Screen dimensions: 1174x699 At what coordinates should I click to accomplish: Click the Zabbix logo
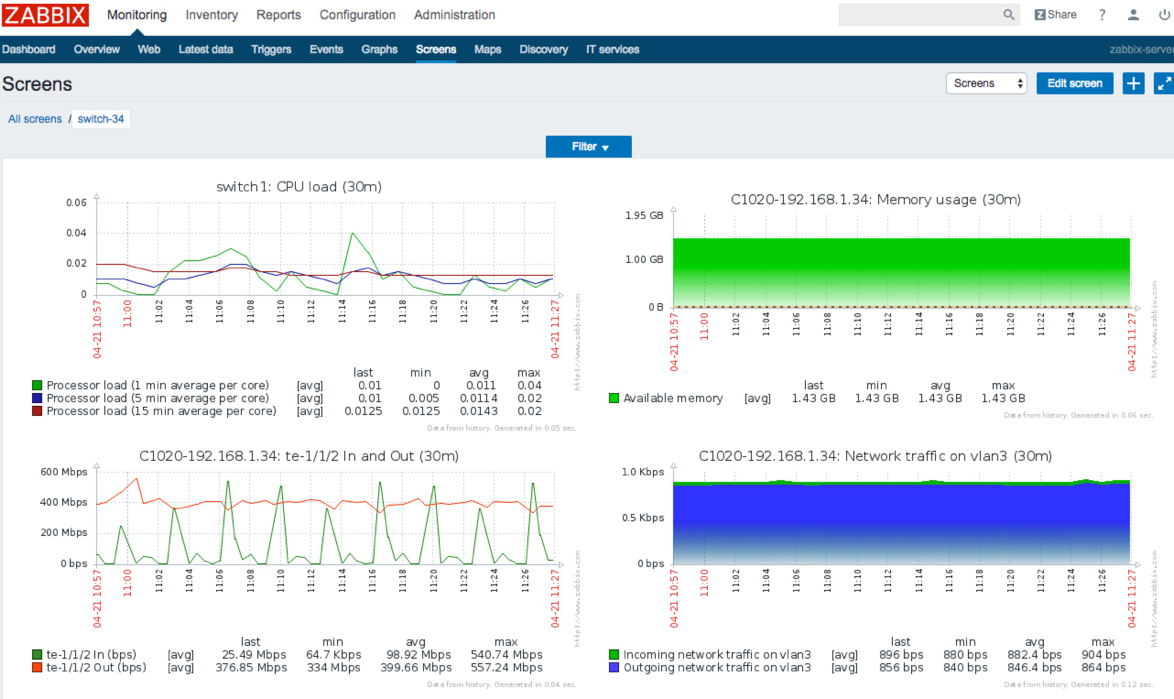point(46,15)
